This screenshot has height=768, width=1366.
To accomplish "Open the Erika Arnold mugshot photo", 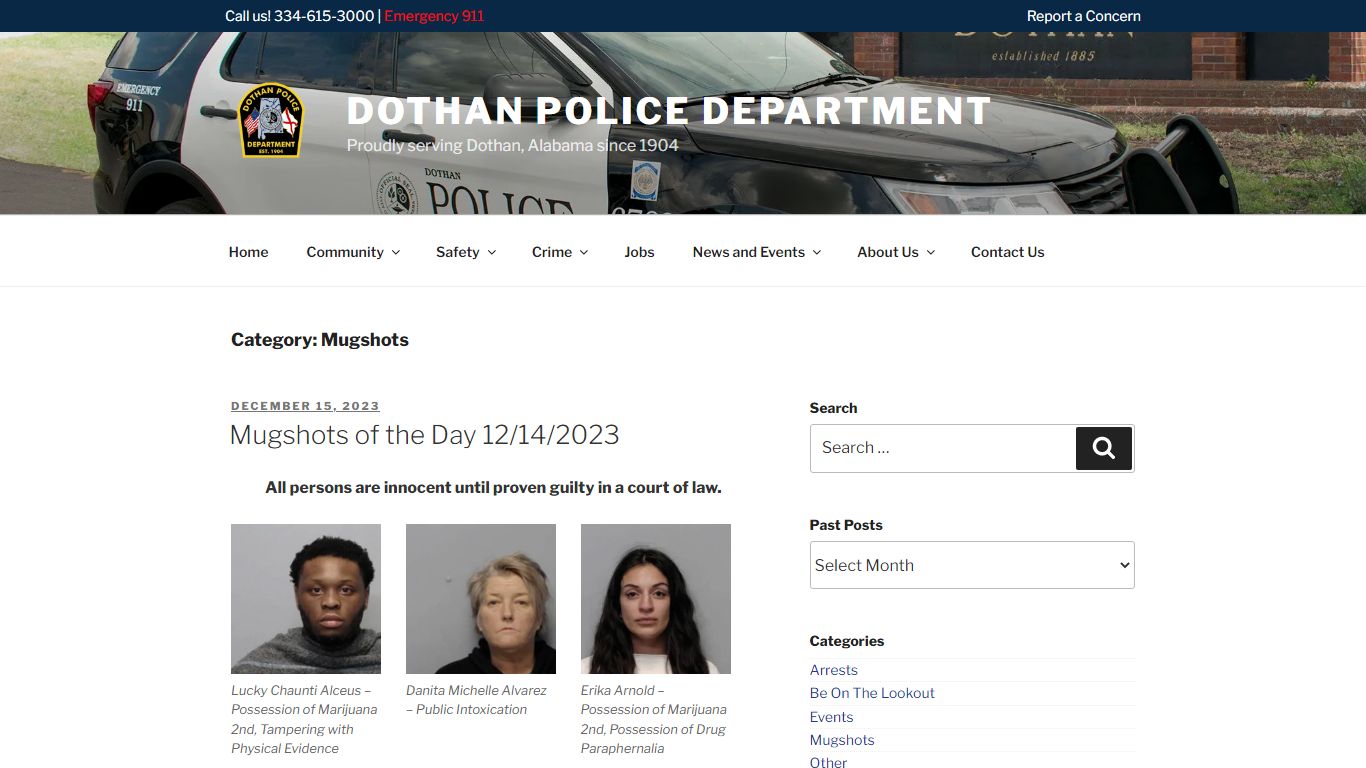I will pos(656,599).
